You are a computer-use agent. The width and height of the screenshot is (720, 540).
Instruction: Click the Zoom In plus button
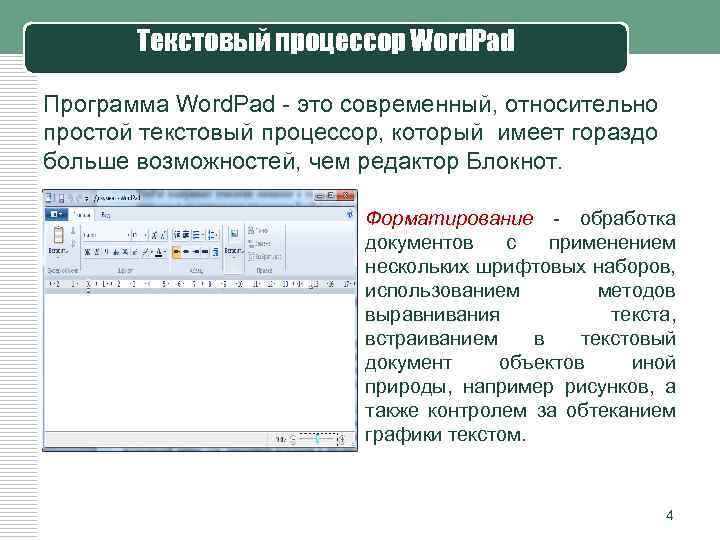tap(342, 440)
